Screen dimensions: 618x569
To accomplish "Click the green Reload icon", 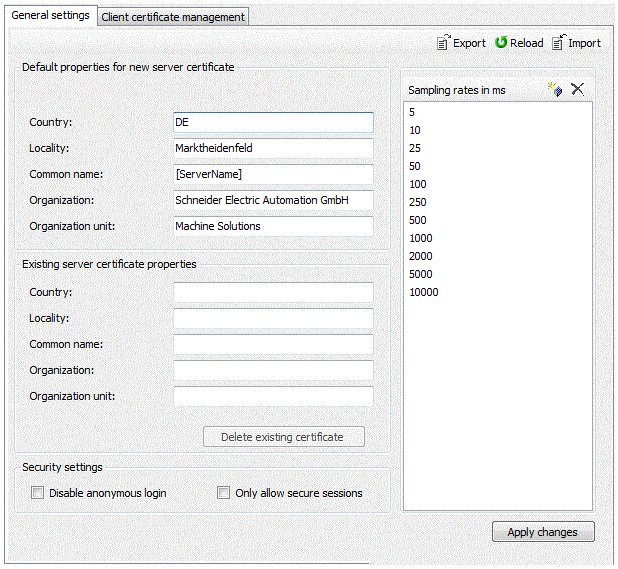I will click(501, 43).
